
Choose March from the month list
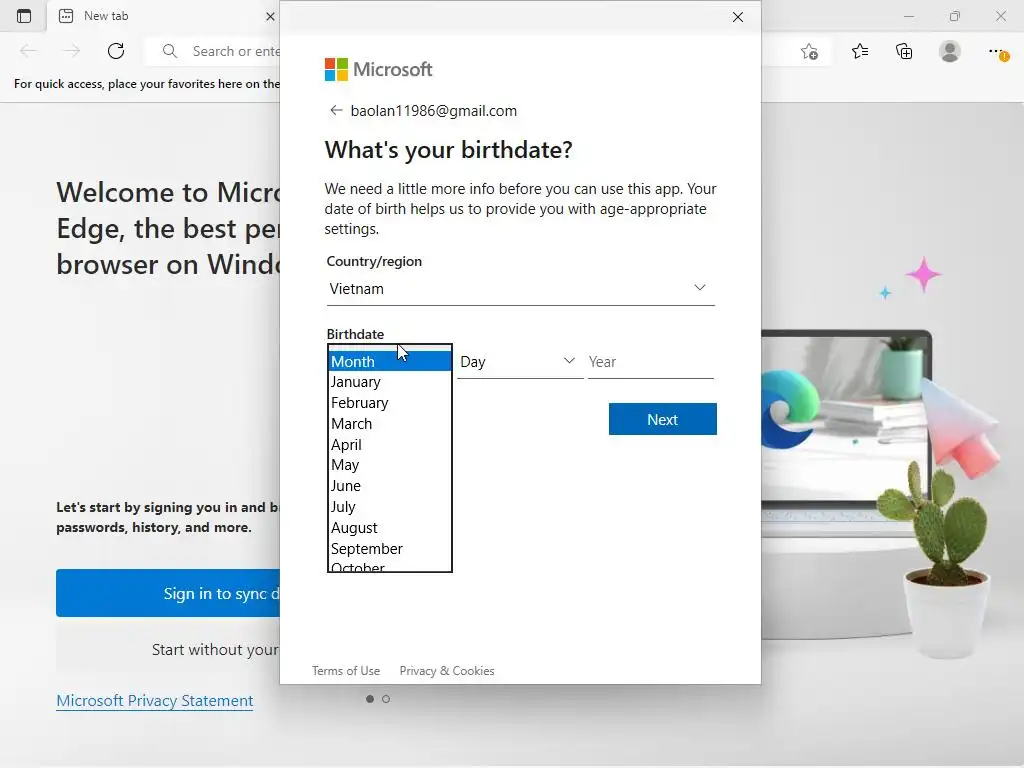point(389,424)
